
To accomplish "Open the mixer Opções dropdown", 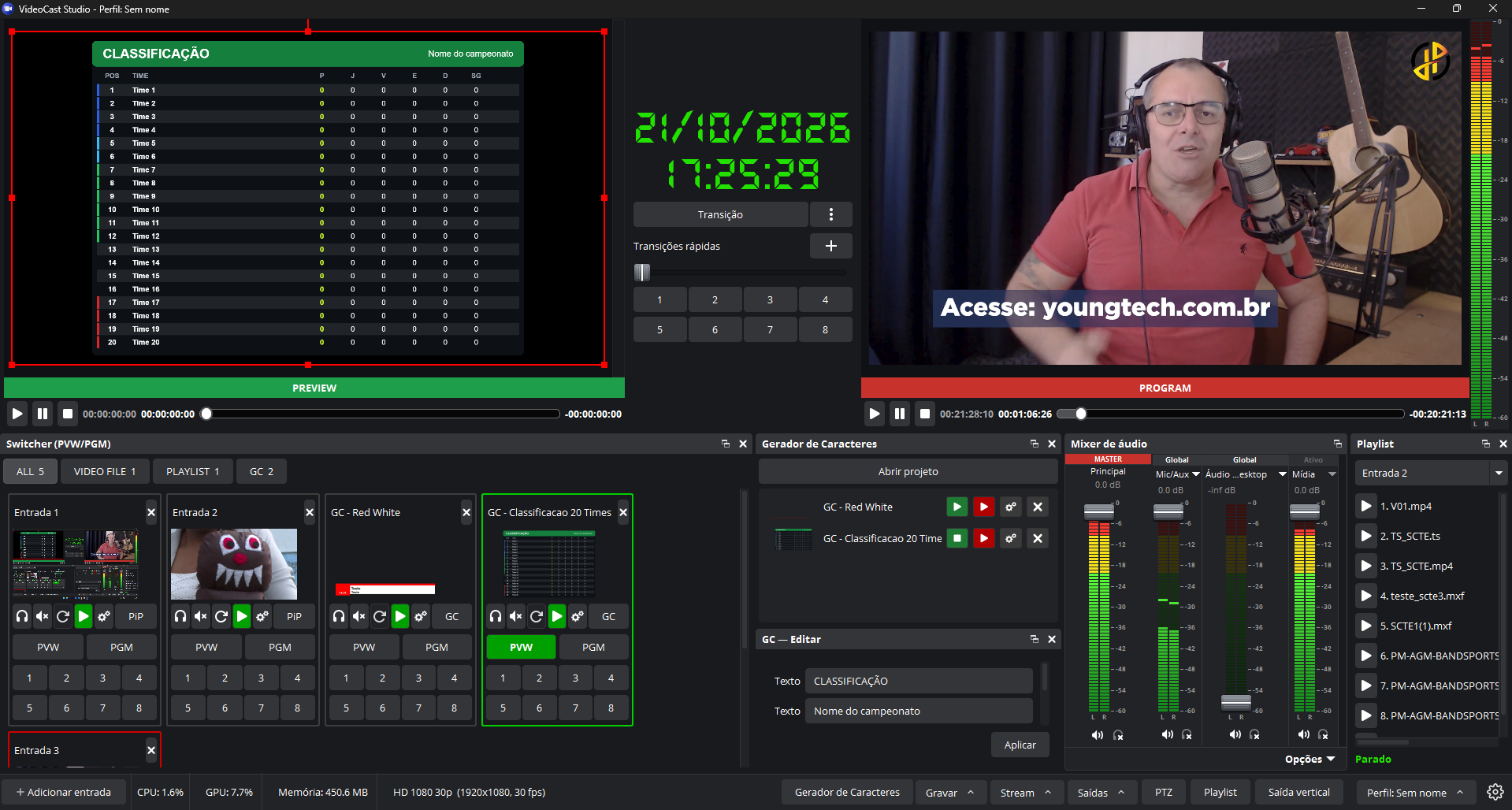I will [1310, 759].
